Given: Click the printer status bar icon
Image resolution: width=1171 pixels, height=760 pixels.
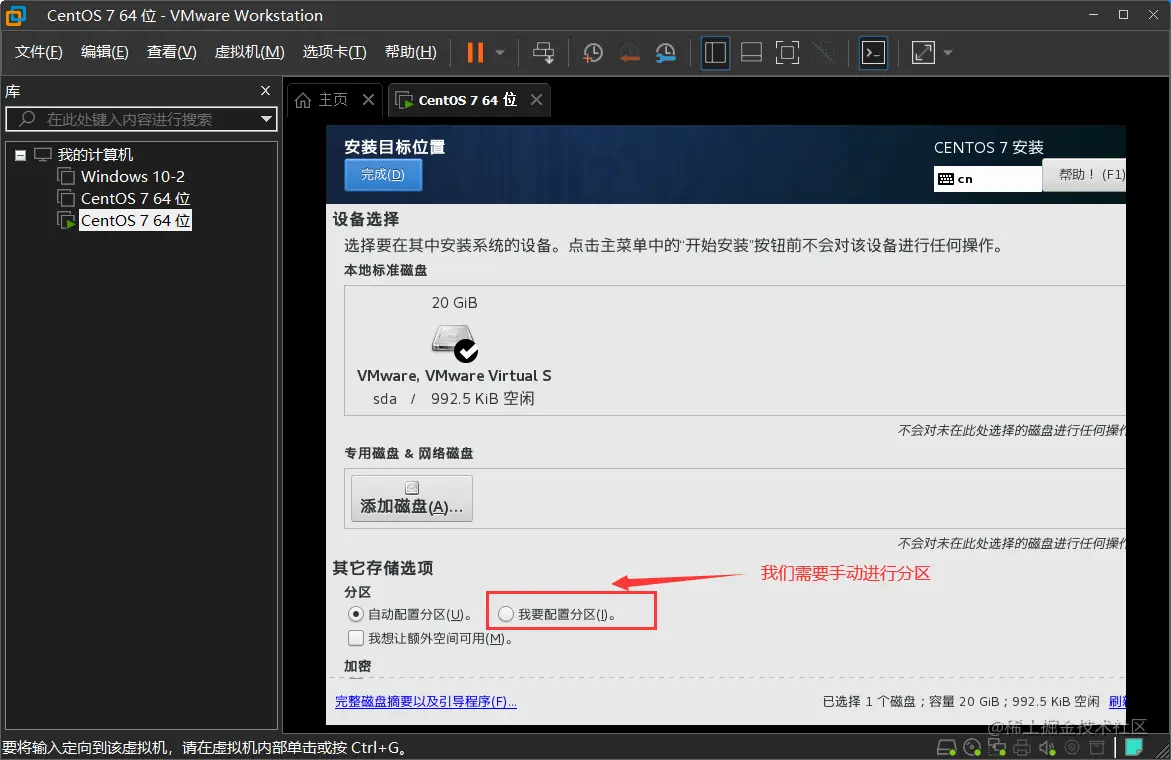Looking at the screenshot, I should [x=1022, y=747].
